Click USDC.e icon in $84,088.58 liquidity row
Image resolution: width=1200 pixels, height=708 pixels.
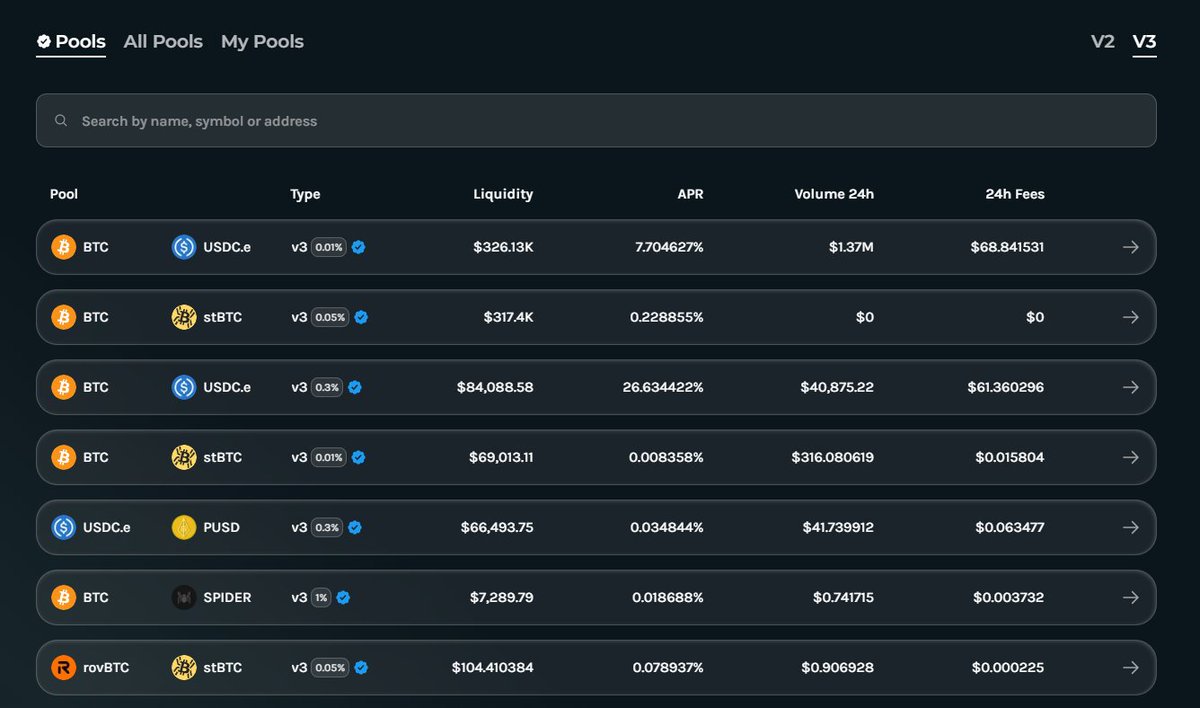point(184,387)
